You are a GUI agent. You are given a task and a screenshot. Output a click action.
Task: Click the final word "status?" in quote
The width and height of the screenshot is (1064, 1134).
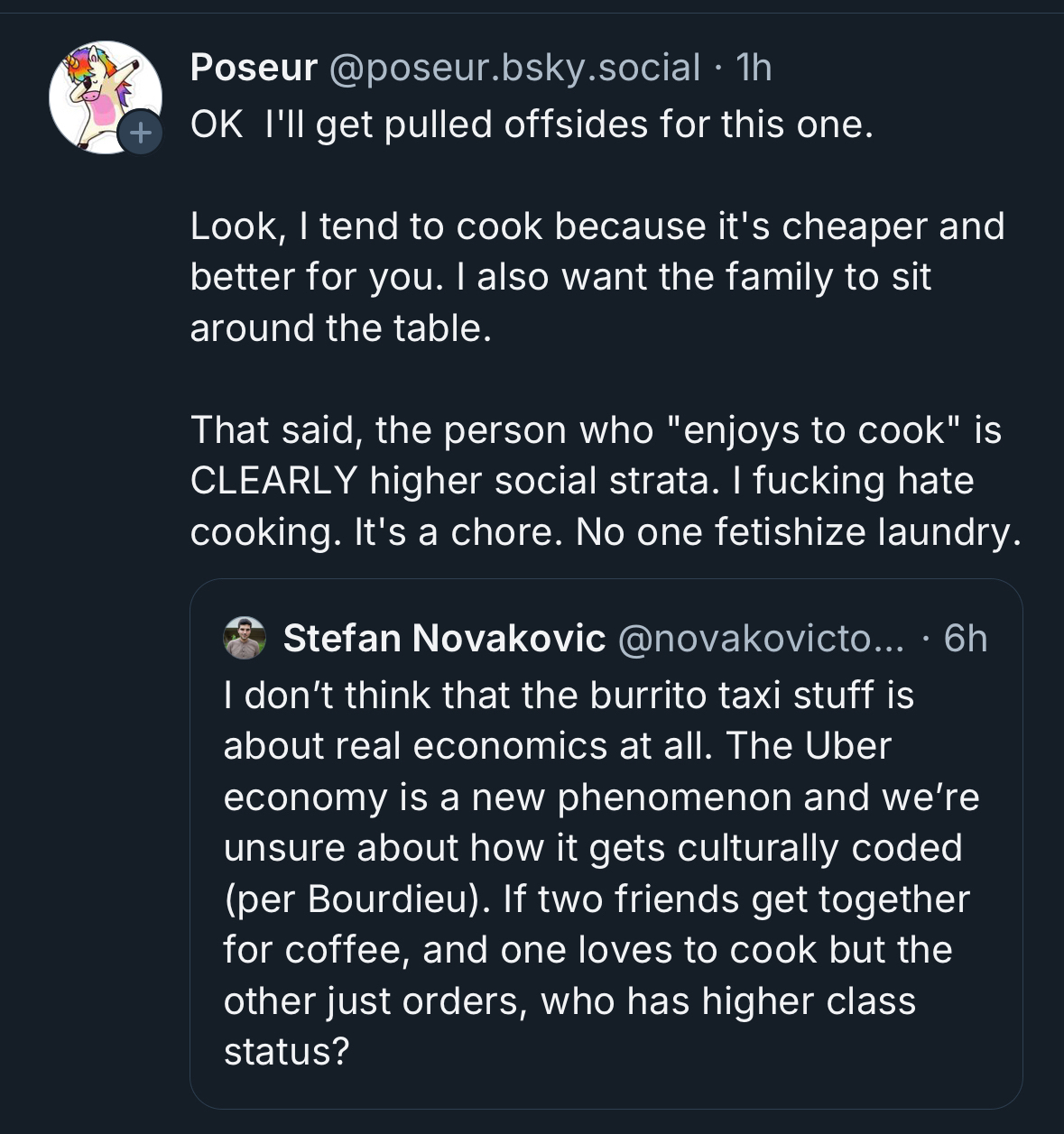286,1052
